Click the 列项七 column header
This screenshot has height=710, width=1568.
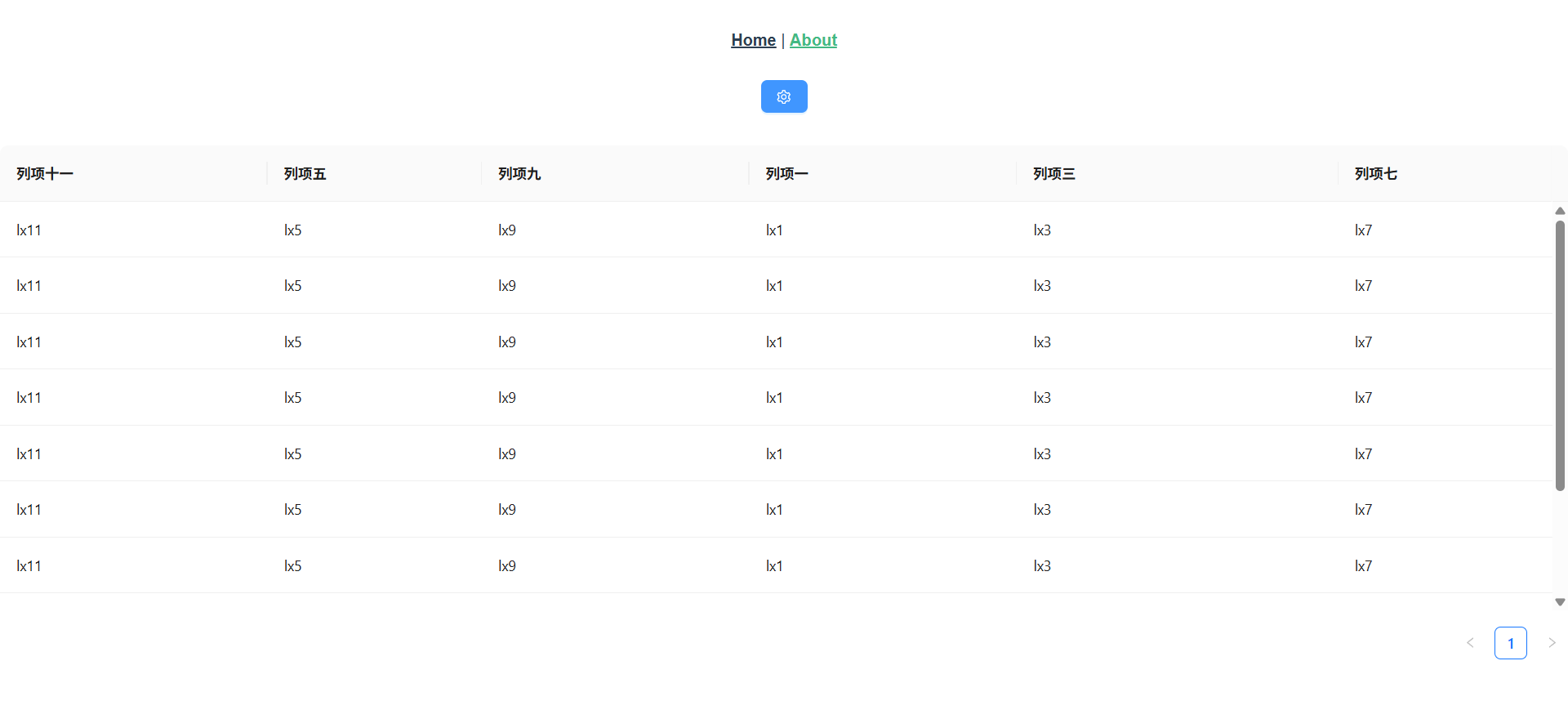click(x=1375, y=173)
